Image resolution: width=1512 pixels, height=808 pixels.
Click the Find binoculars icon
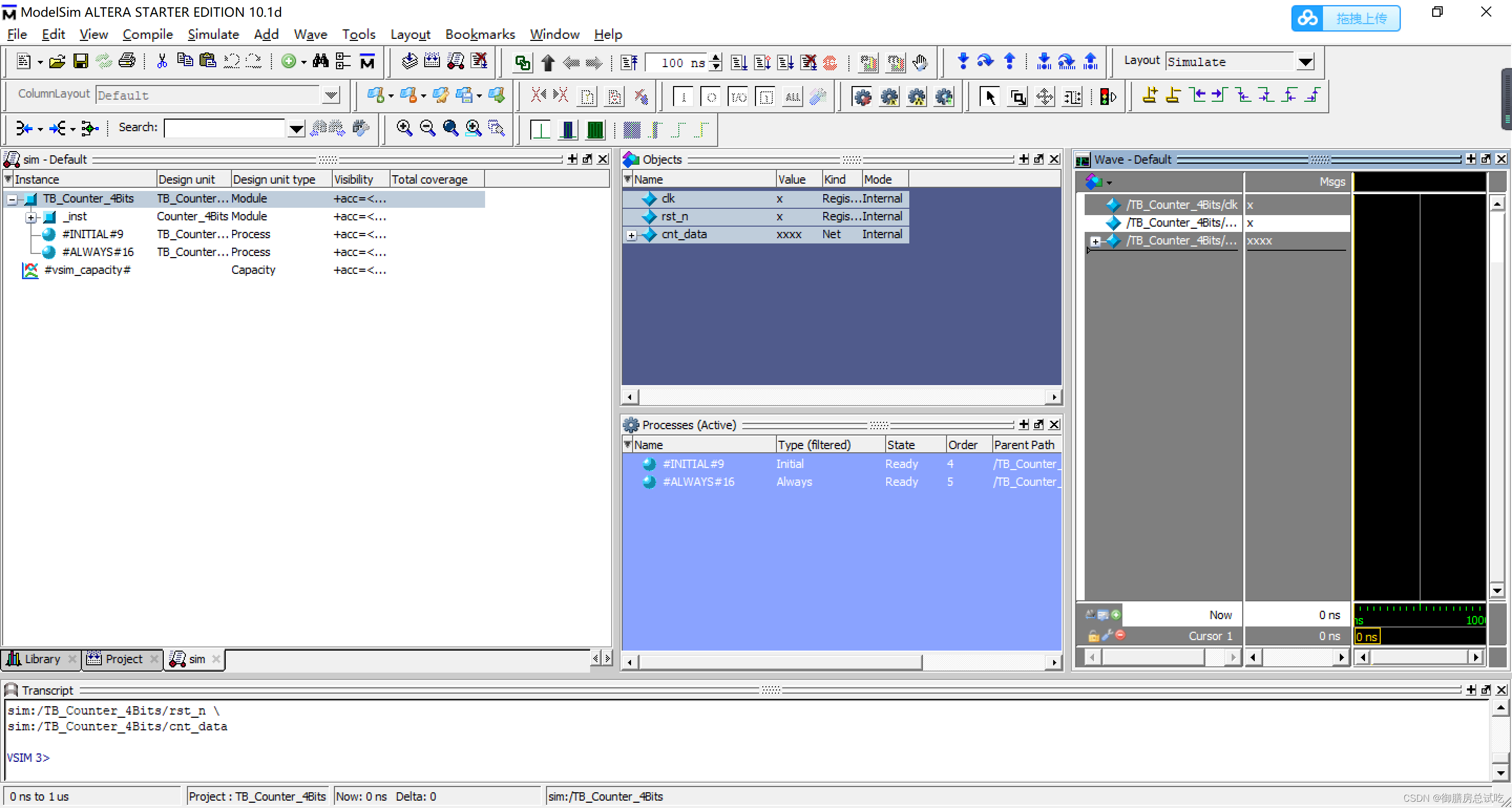(x=320, y=61)
